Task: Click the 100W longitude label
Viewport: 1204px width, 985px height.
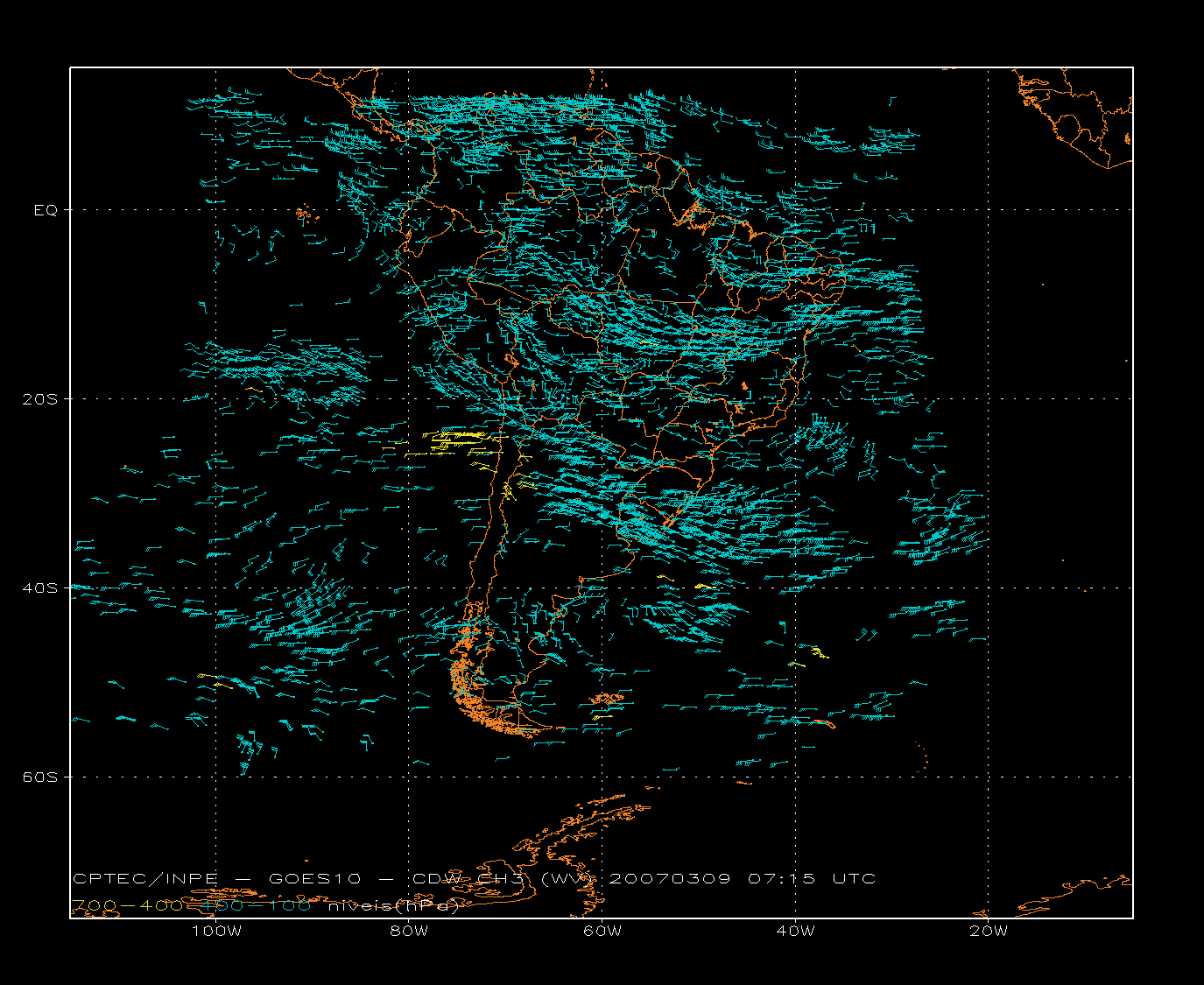Action: coord(216,931)
